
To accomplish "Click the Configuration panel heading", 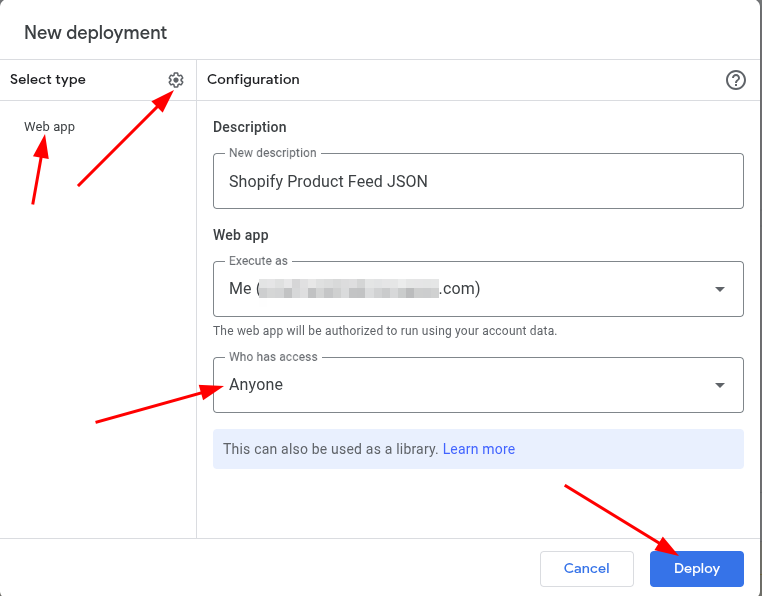I will pos(253,80).
